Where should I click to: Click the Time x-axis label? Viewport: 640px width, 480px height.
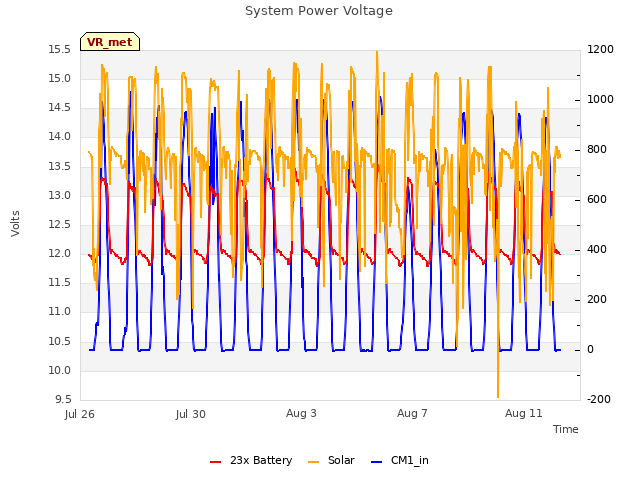[566, 429]
